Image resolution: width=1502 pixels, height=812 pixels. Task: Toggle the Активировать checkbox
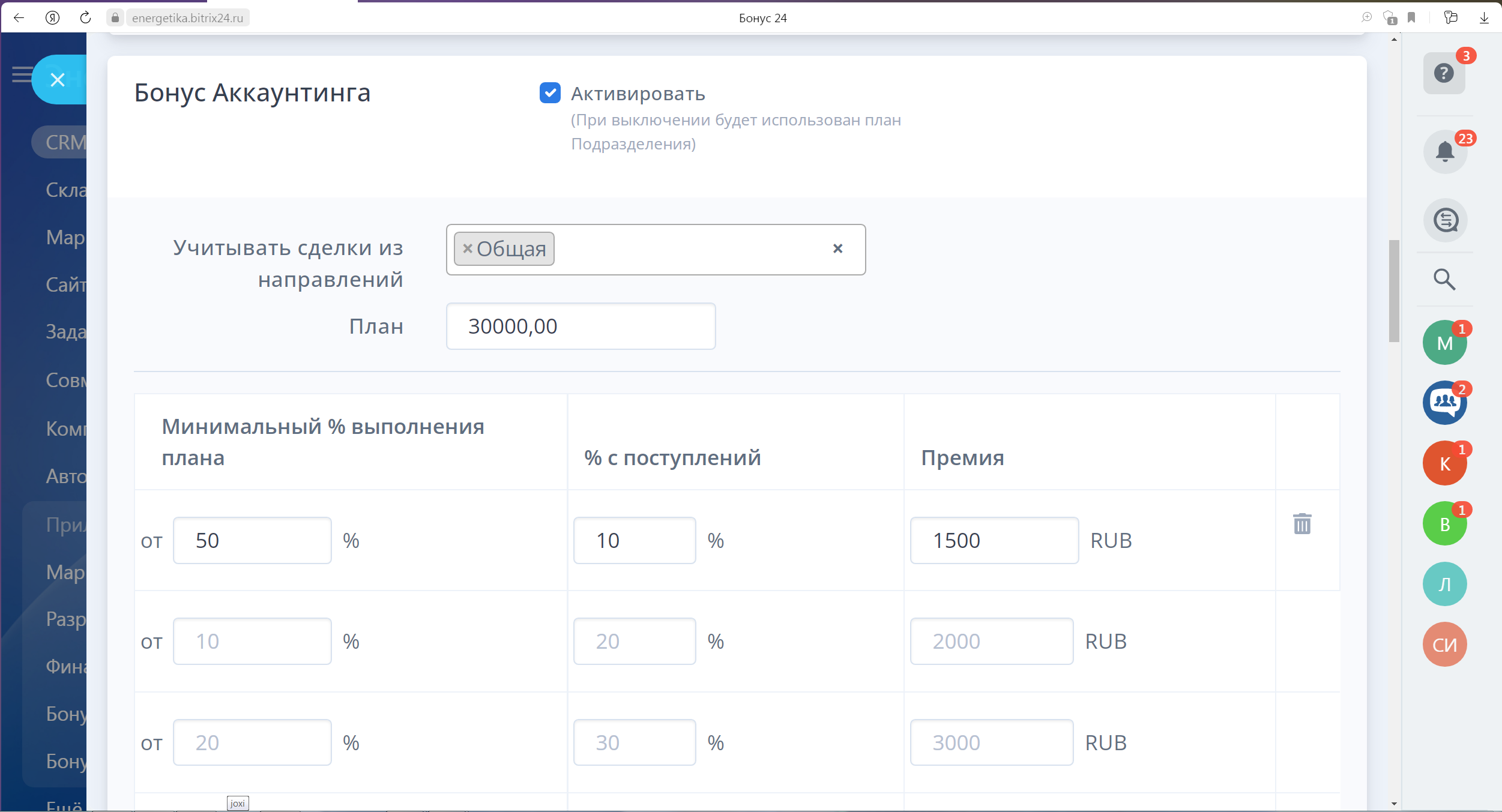(x=550, y=93)
